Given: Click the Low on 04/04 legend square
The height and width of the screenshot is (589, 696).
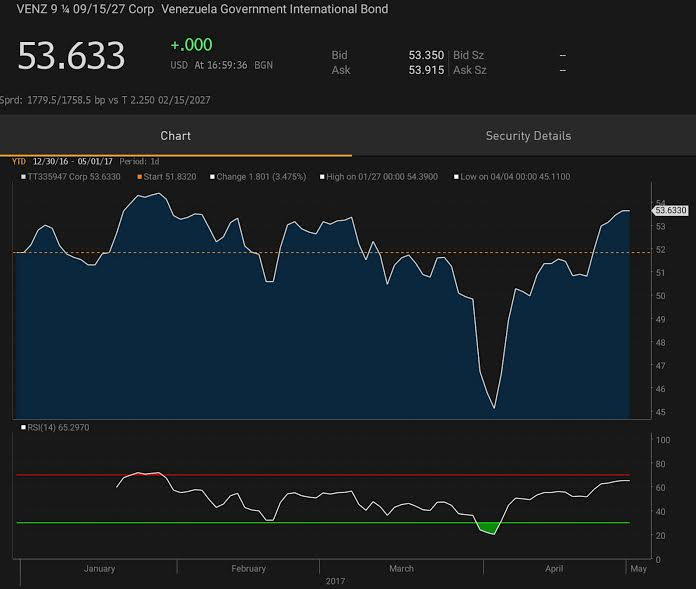Looking at the screenshot, I should click(x=456, y=177).
